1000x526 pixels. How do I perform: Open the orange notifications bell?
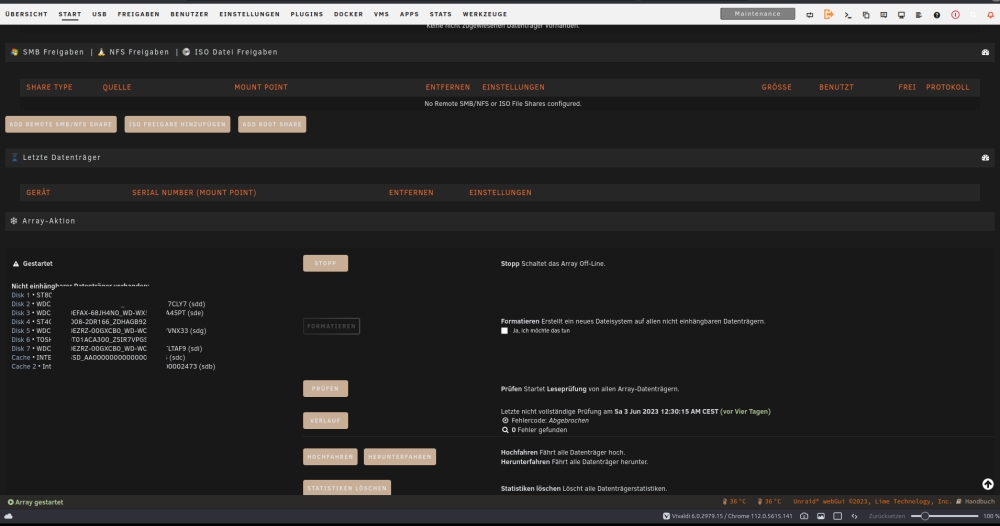click(x=990, y=15)
